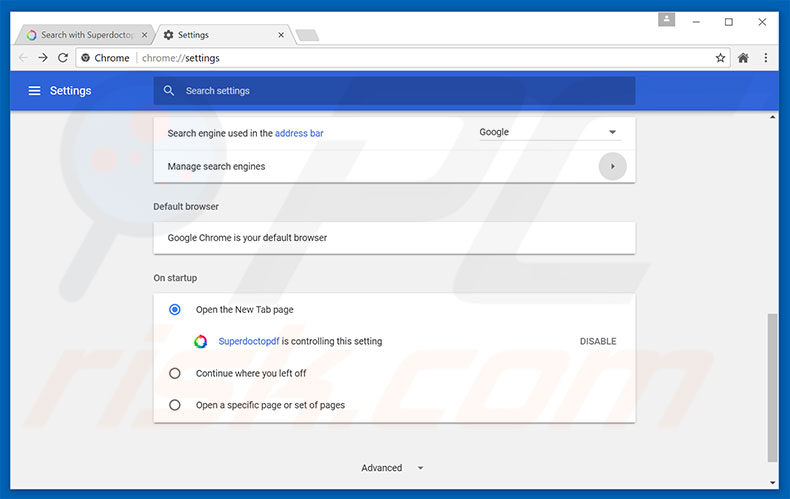Viewport: 790px width, 499px height.
Task: Click the user profile icon in title bar
Action: pos(667,20)
